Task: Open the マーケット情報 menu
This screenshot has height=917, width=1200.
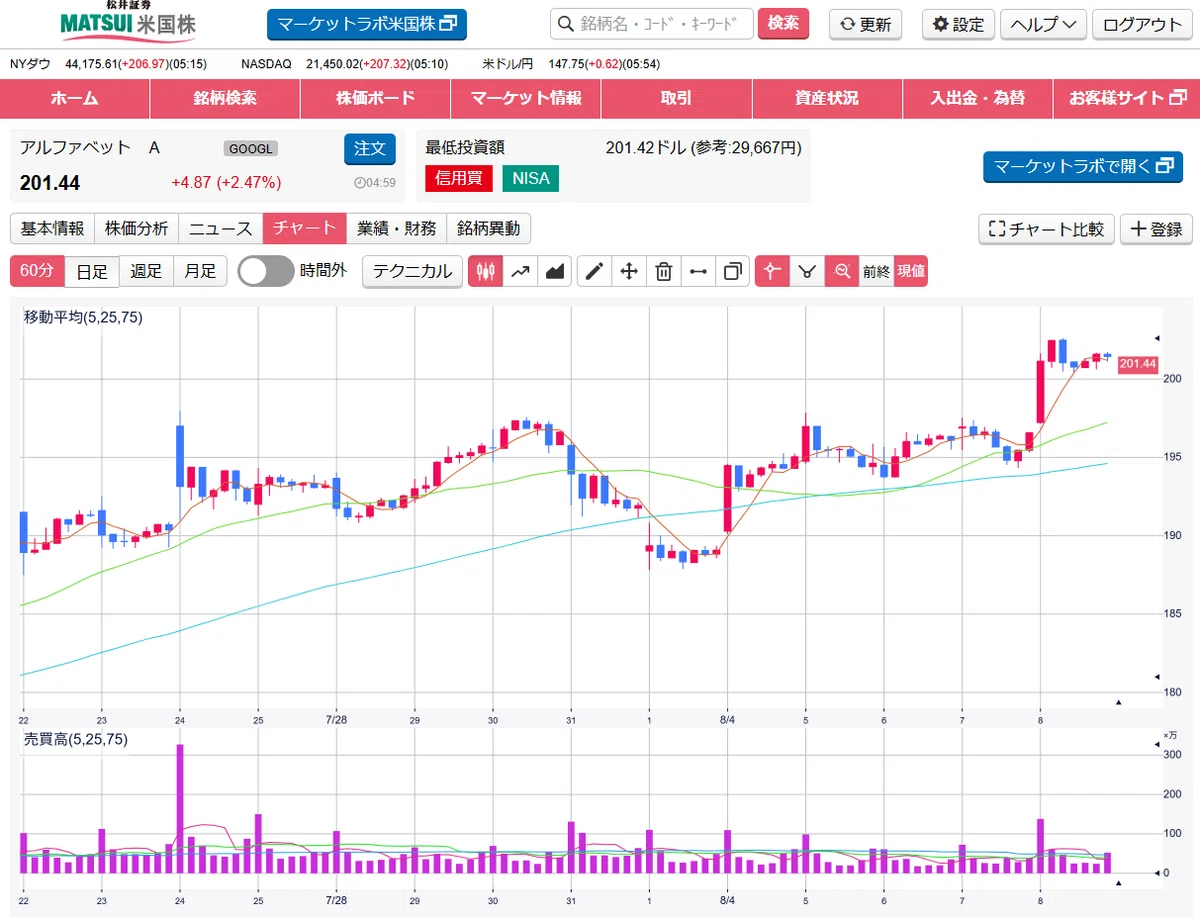Action: [x=526, y=98]
